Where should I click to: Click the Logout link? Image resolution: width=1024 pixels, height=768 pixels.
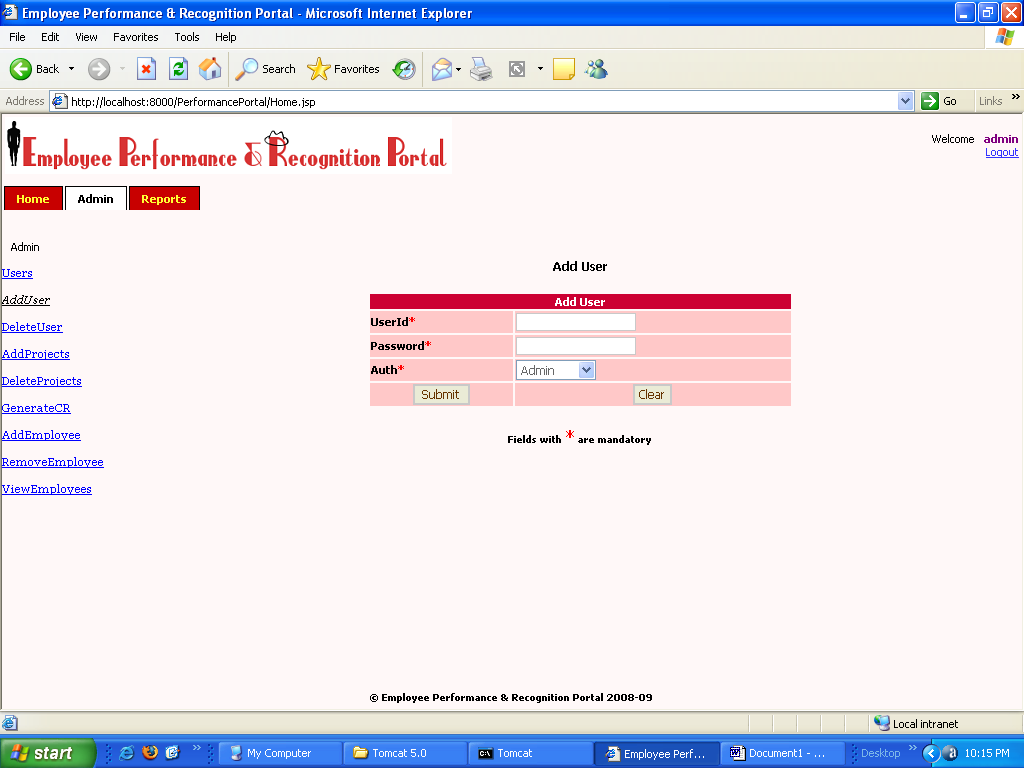point(1001,152)
